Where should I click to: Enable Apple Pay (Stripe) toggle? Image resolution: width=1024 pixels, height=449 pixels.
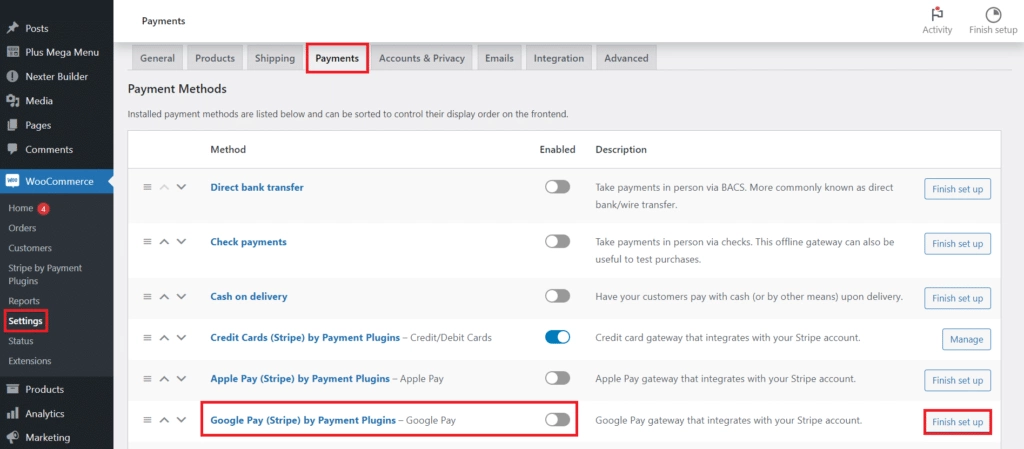557,379
